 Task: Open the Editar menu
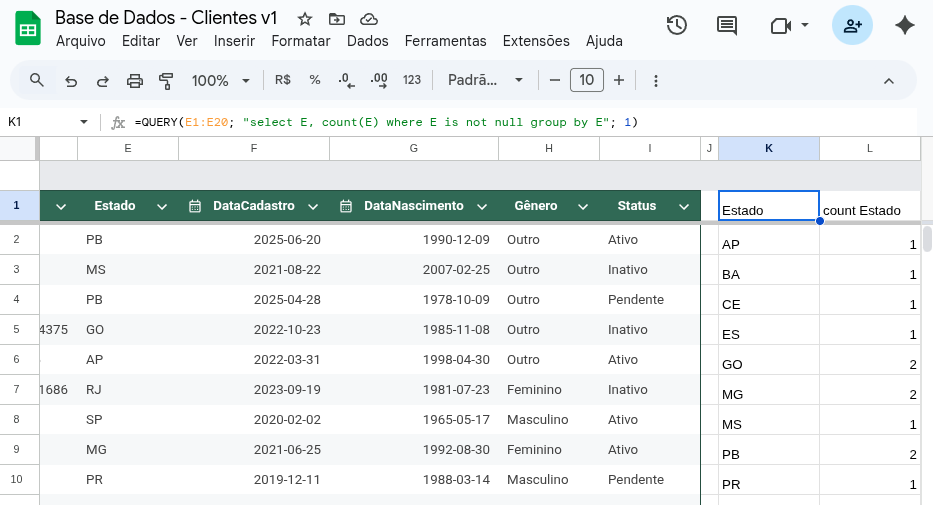click(141, 41)
